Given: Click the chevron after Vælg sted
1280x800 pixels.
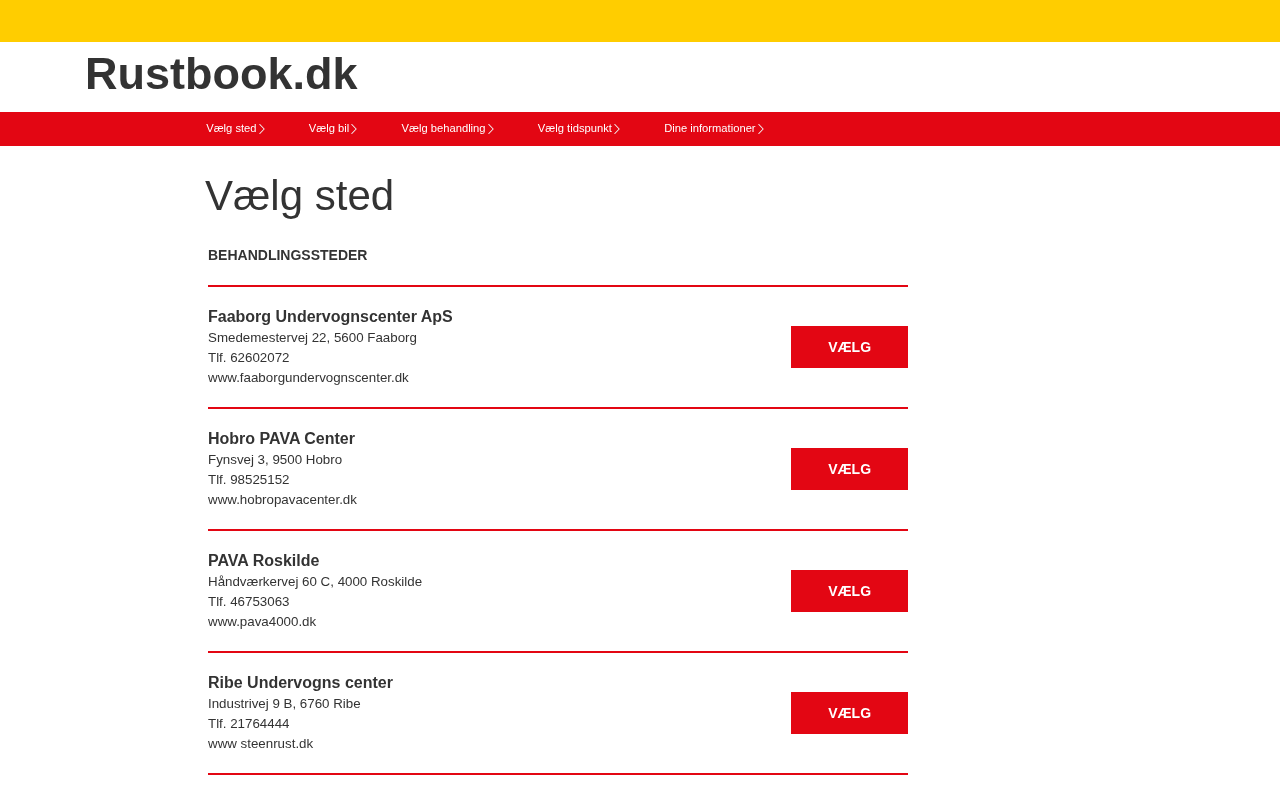Looking at the screenshot, I should pos(262,129).
